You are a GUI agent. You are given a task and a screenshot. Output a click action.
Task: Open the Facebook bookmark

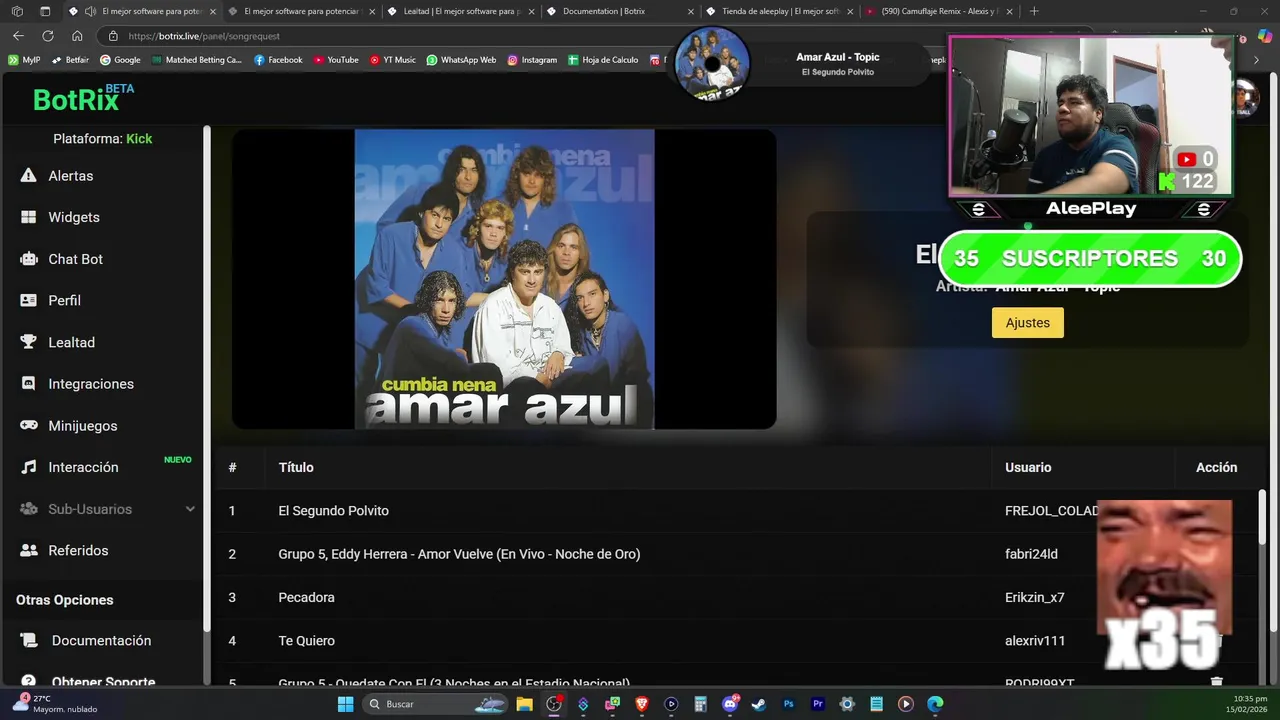pyautogui.click(x=278, y=60)
